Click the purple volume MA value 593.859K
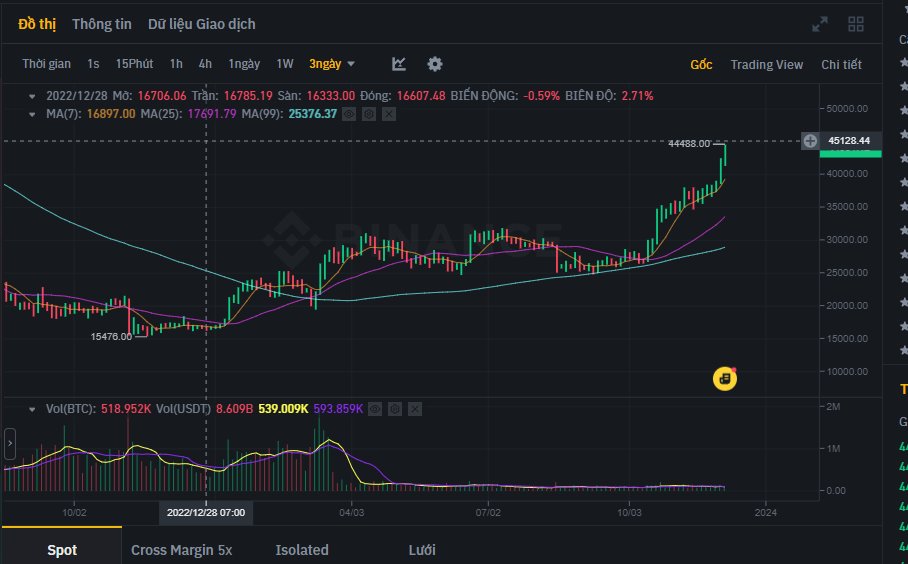908x564 pixels. [x=338, y=409]
